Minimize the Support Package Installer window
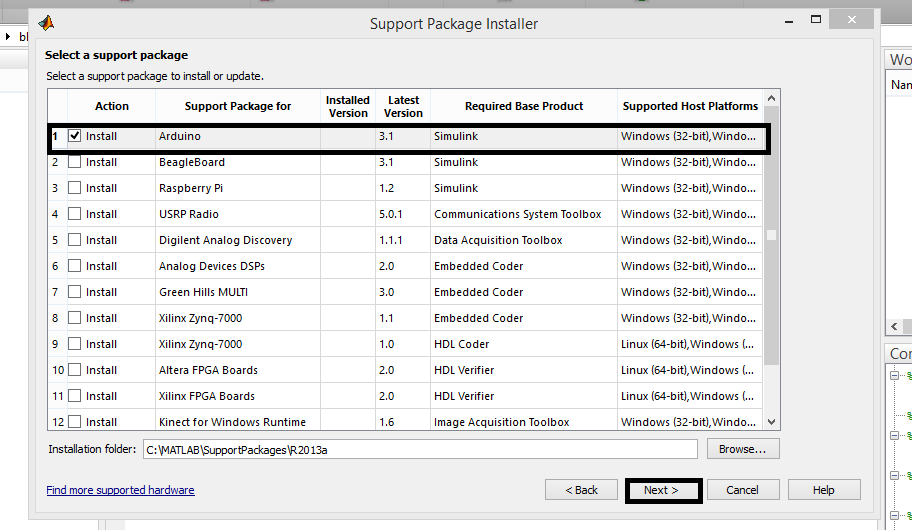 pos(789,21)
